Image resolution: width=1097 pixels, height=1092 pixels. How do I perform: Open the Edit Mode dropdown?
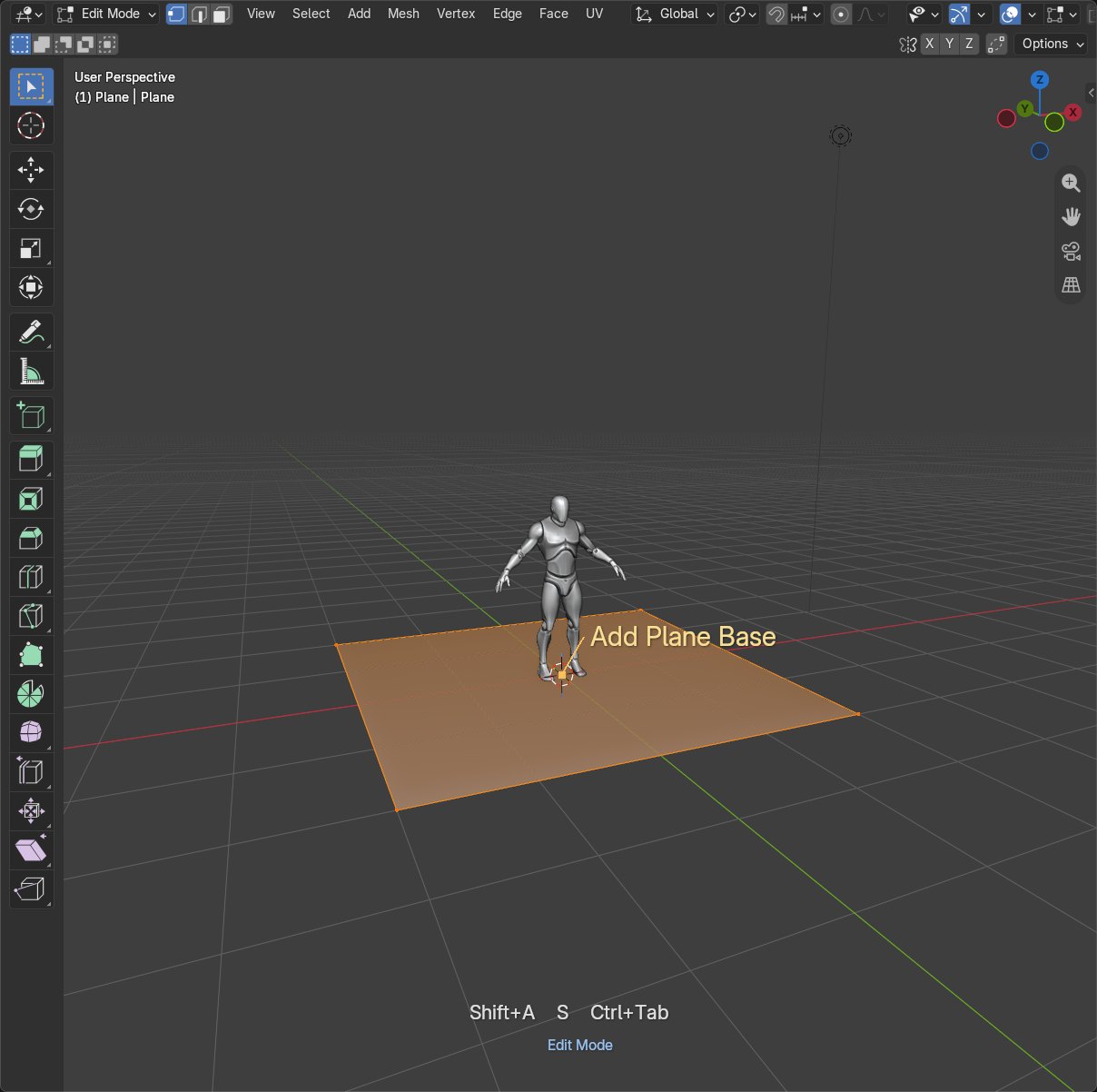106,14
